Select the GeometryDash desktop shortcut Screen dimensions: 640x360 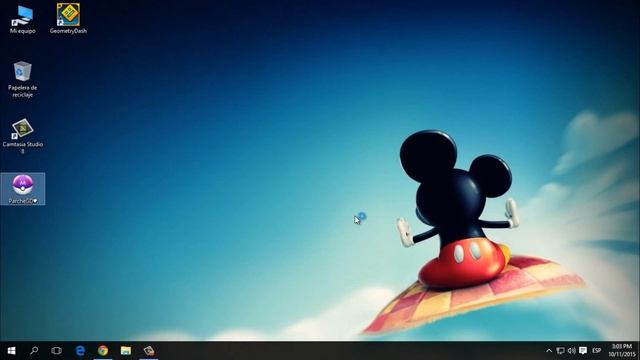68,19
